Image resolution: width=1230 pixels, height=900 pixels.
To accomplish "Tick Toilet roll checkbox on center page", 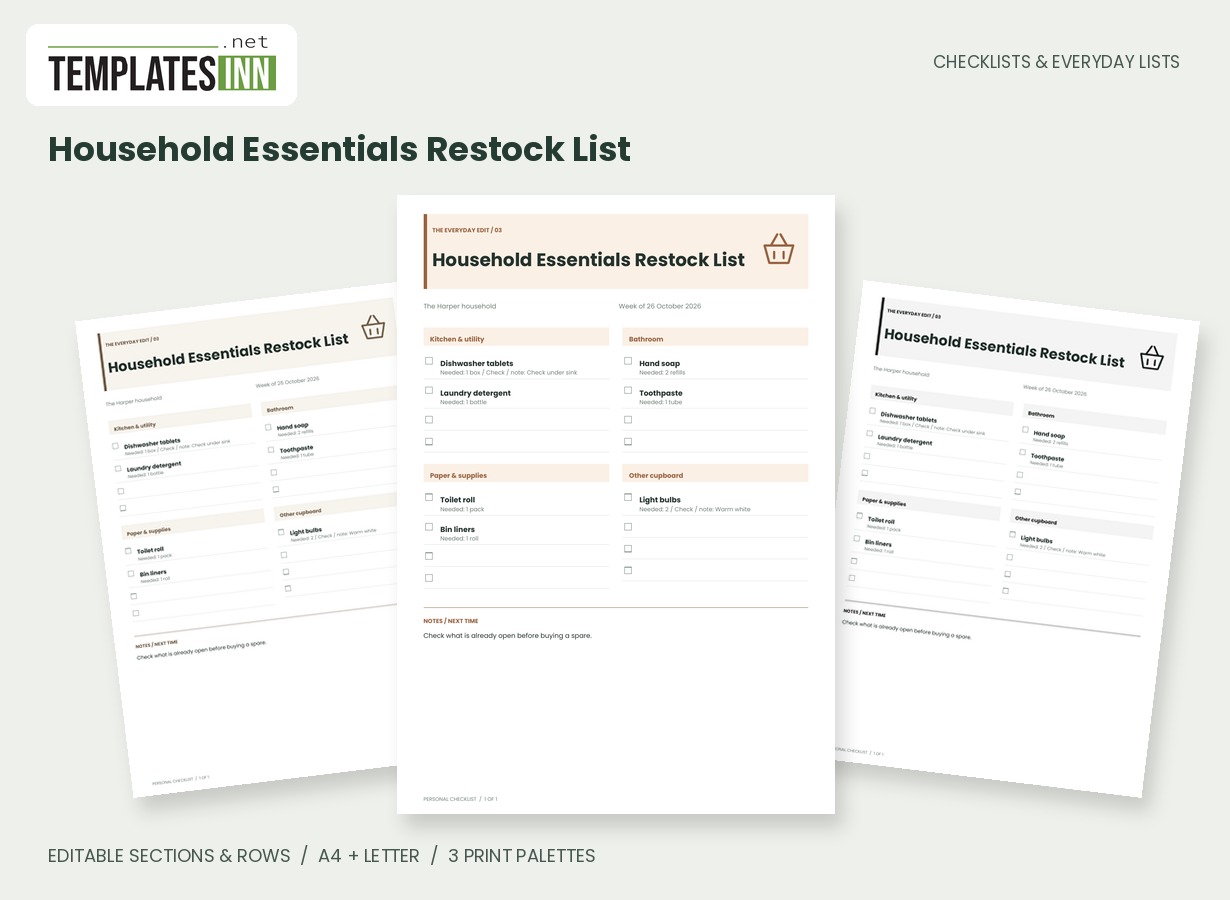I will [x=429, y=497].
